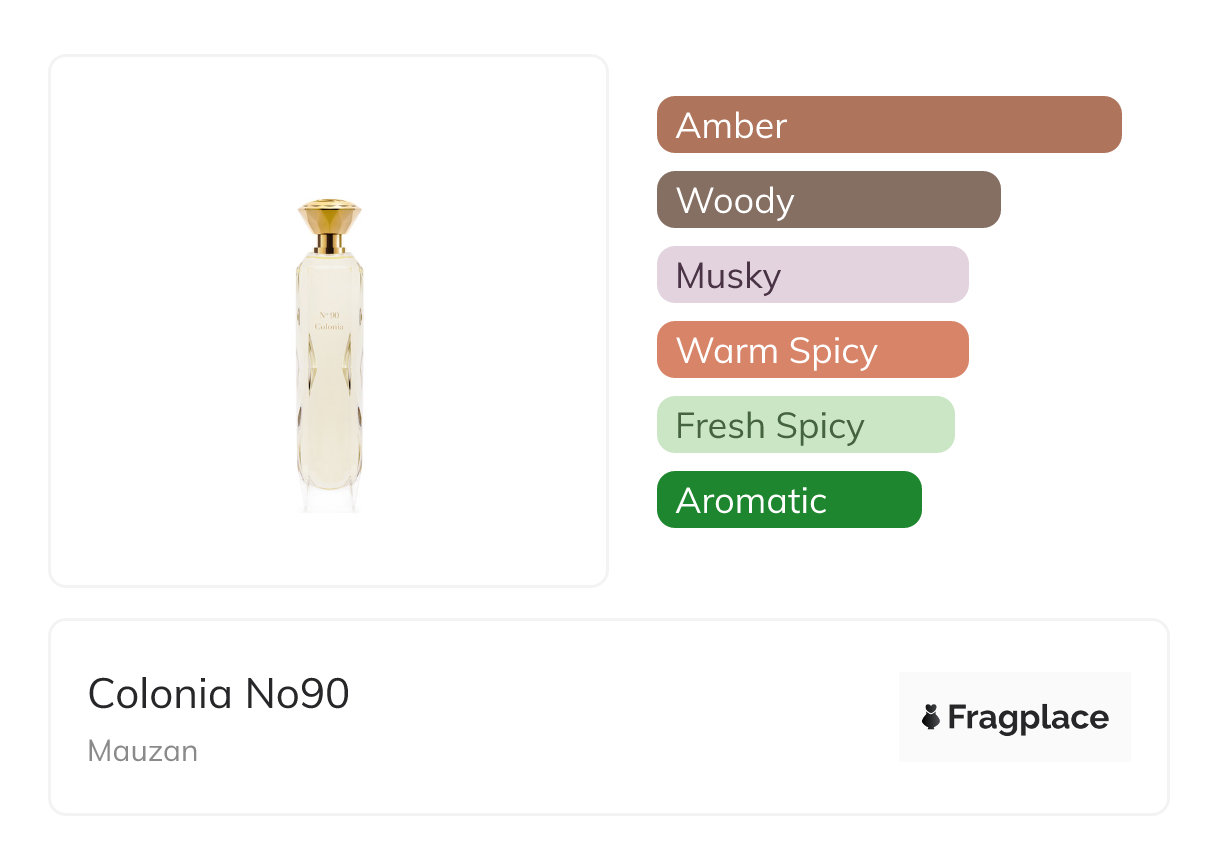Screen dimensions: 1218x864
Task: Pick the Warm Spicy accord bar
Action: point(812,350)
